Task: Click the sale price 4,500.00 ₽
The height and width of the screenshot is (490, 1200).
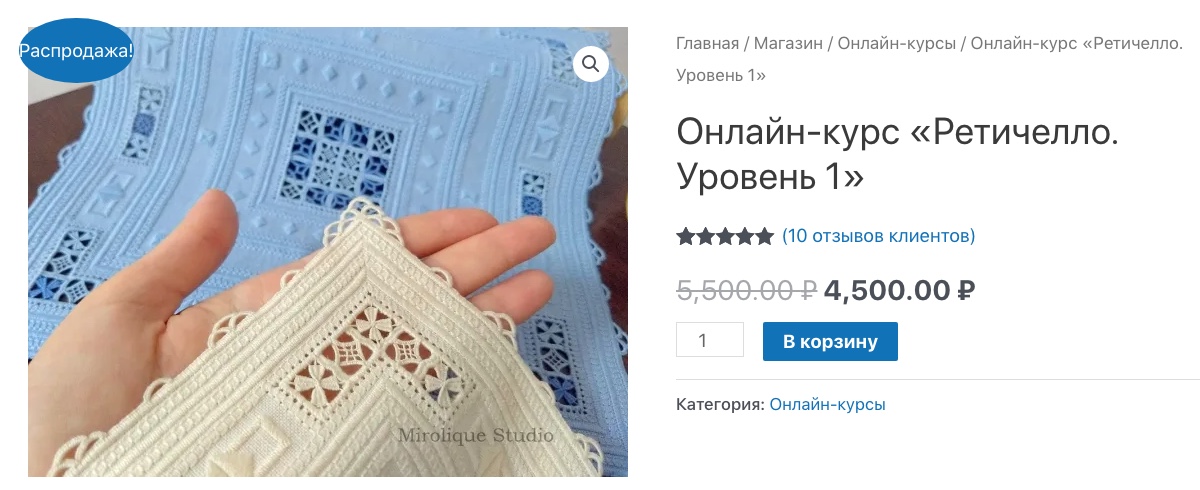Action: coord(899,290)
